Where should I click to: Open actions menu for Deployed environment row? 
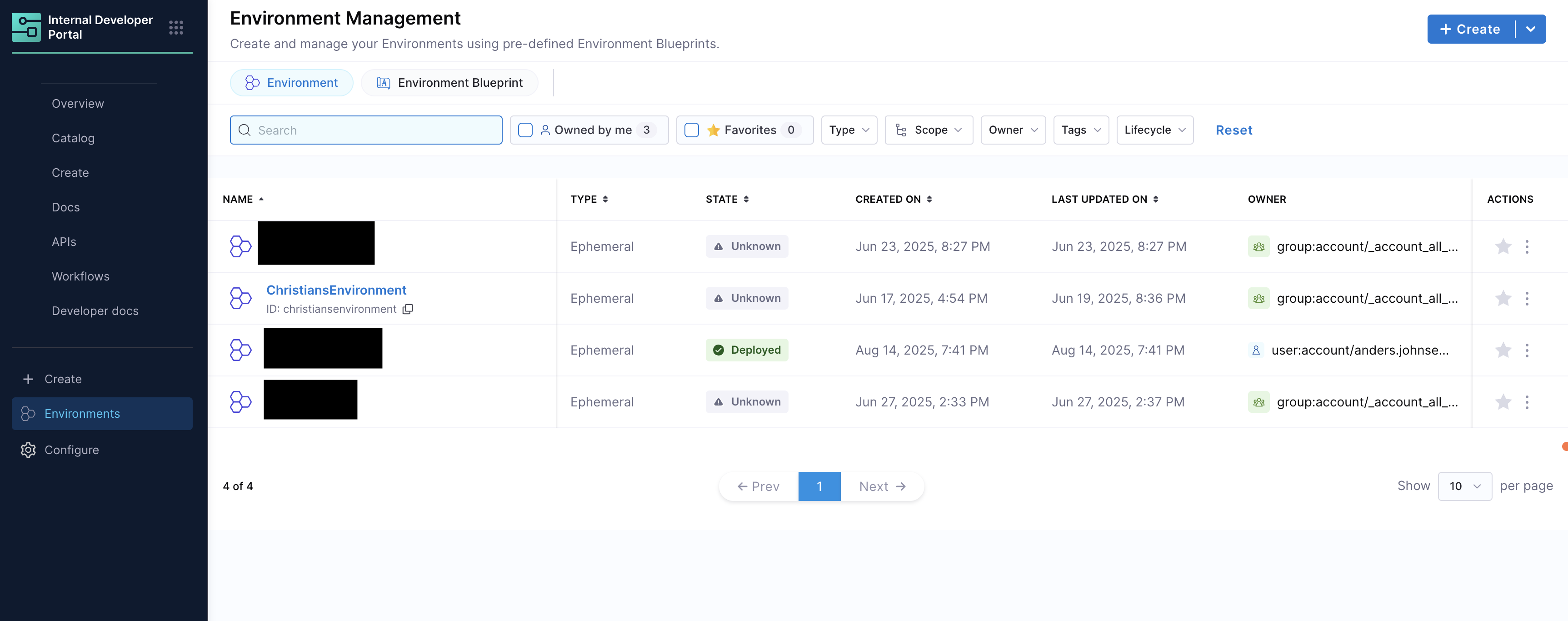(x=1527, y=350)
